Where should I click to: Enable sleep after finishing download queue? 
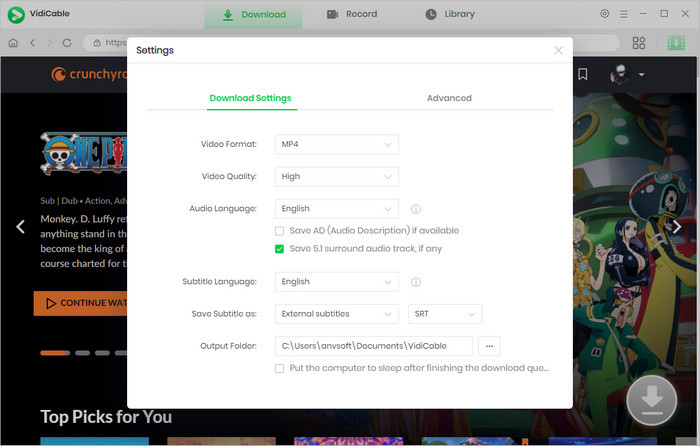click(x=279, y=368)
